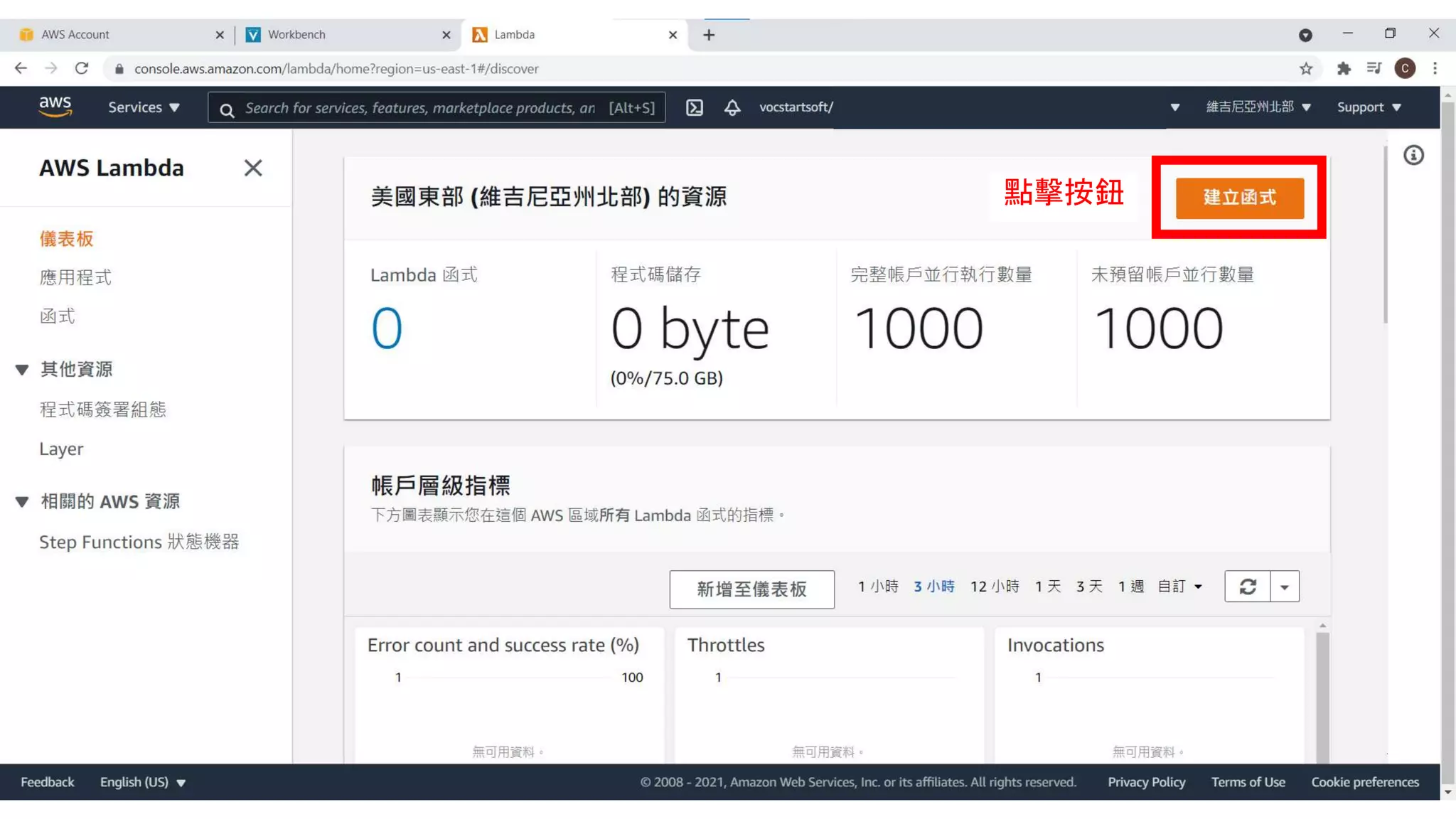
Task: Open 儀表板 dashboard in sidebar
Action: click(x=66, y=239)
